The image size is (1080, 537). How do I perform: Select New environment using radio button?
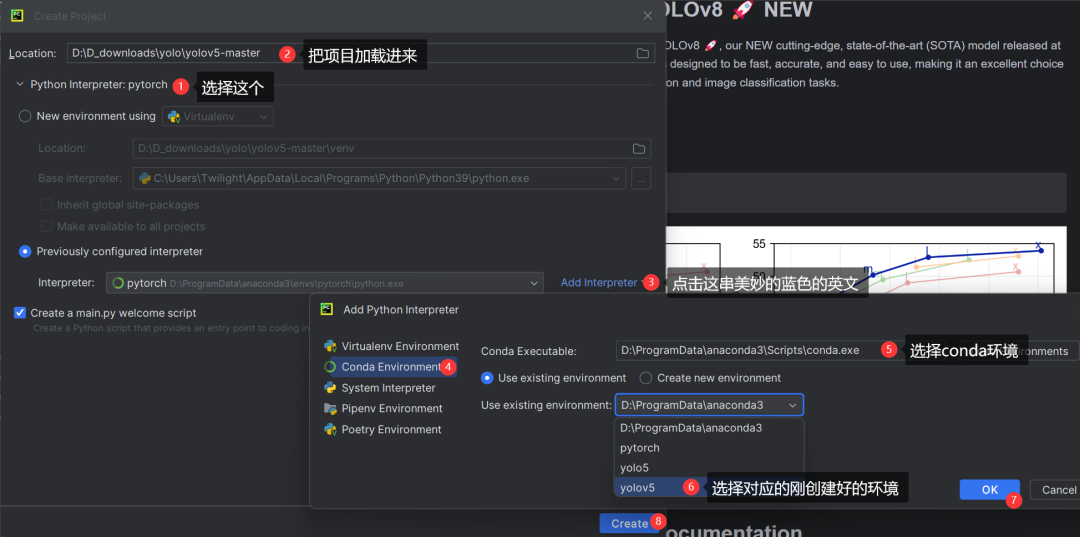pyautogui.click(x=25, y=116)
